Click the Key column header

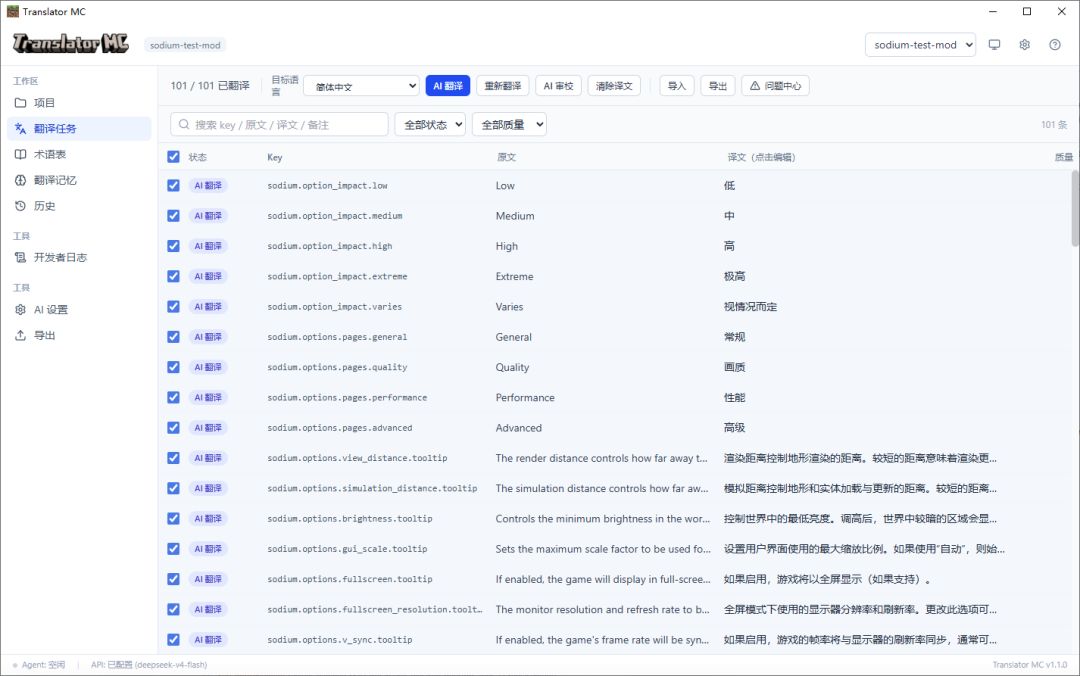click(x=275, y=157)
